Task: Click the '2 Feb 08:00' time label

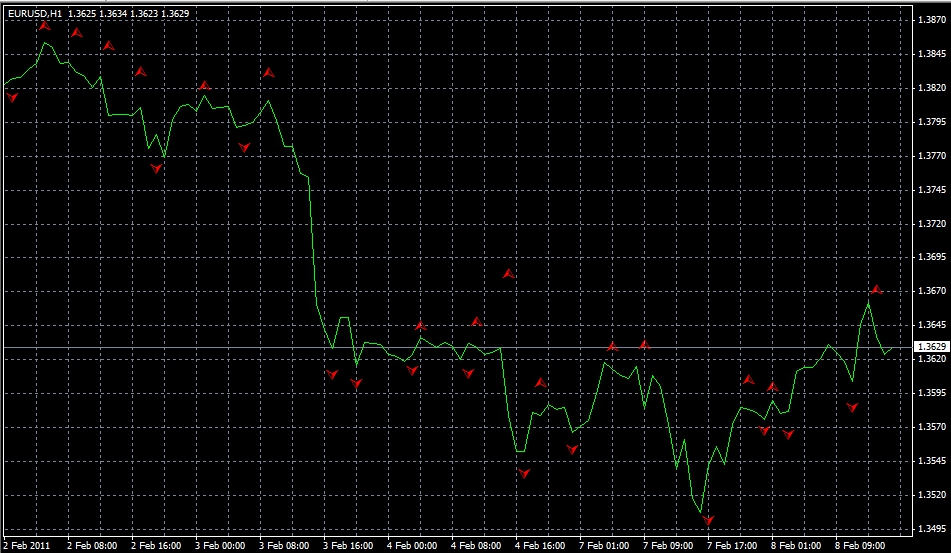Action: coord(92,545)
